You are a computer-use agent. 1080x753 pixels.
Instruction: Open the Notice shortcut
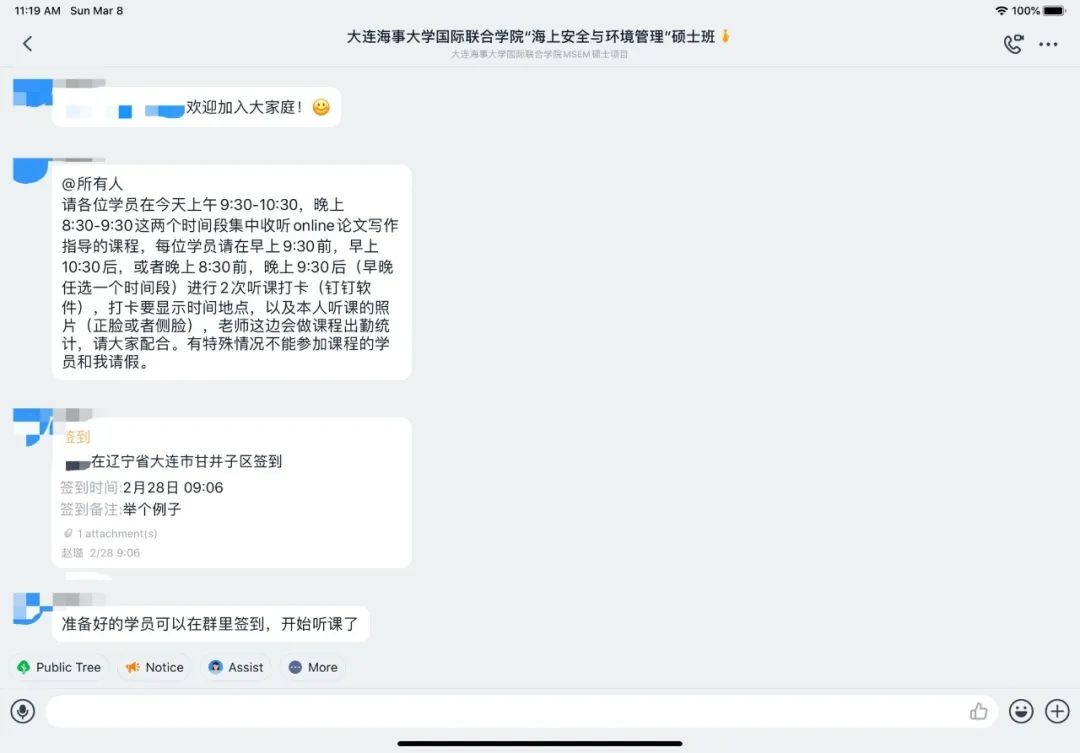point(155,667)
